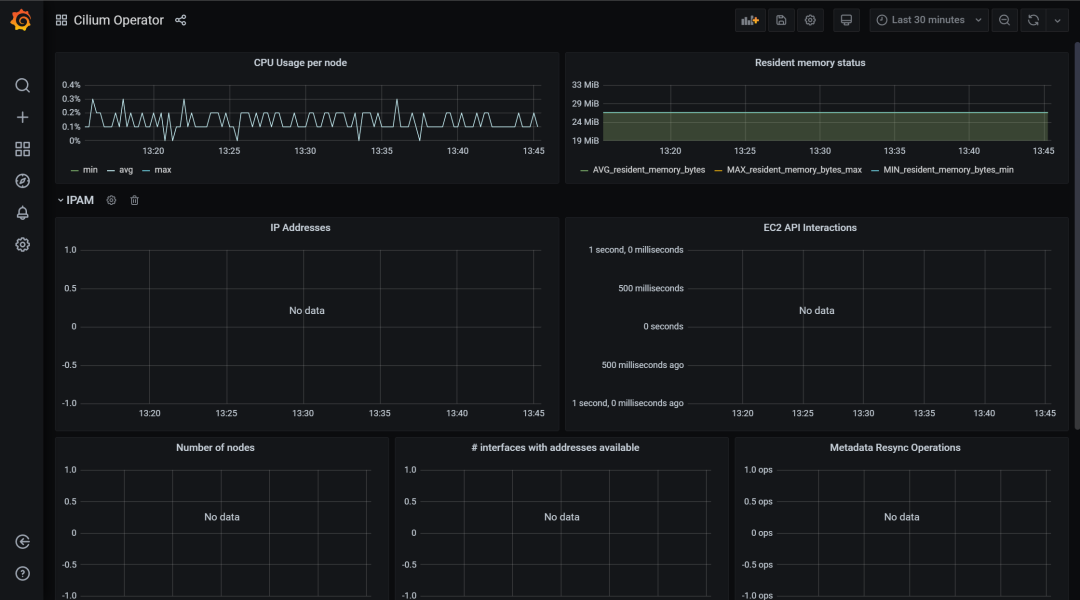The width and height of the screenshot is (1080, 600).
Task: Save the dashboard using the disk icon
Action: (781, 20)
